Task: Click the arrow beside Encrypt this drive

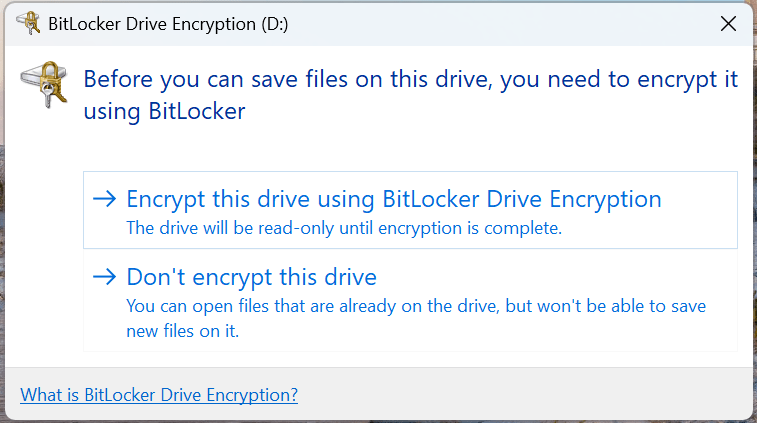Action: click(104, 199)
